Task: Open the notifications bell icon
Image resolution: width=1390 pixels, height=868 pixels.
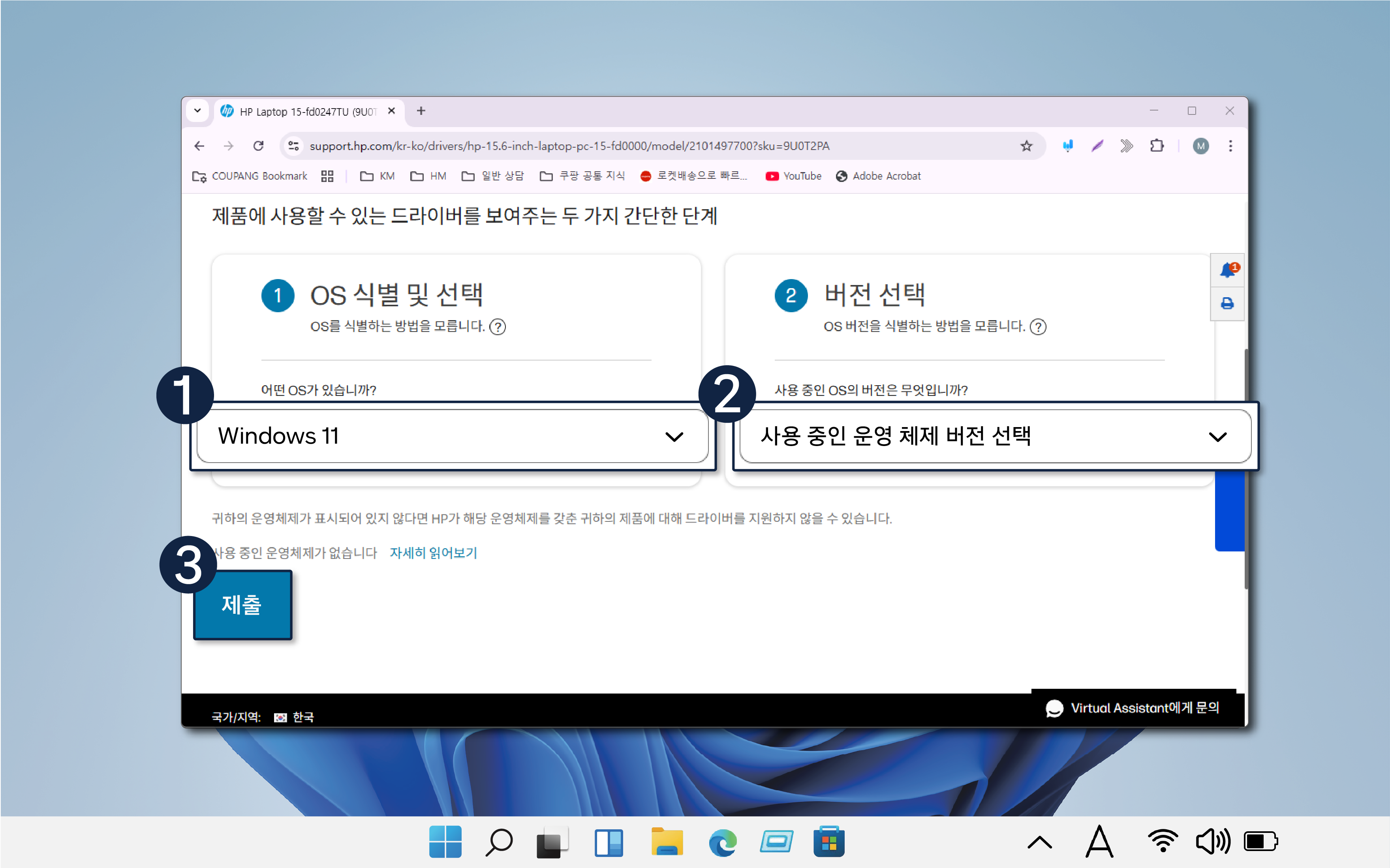Action: tap(1227, 270)
